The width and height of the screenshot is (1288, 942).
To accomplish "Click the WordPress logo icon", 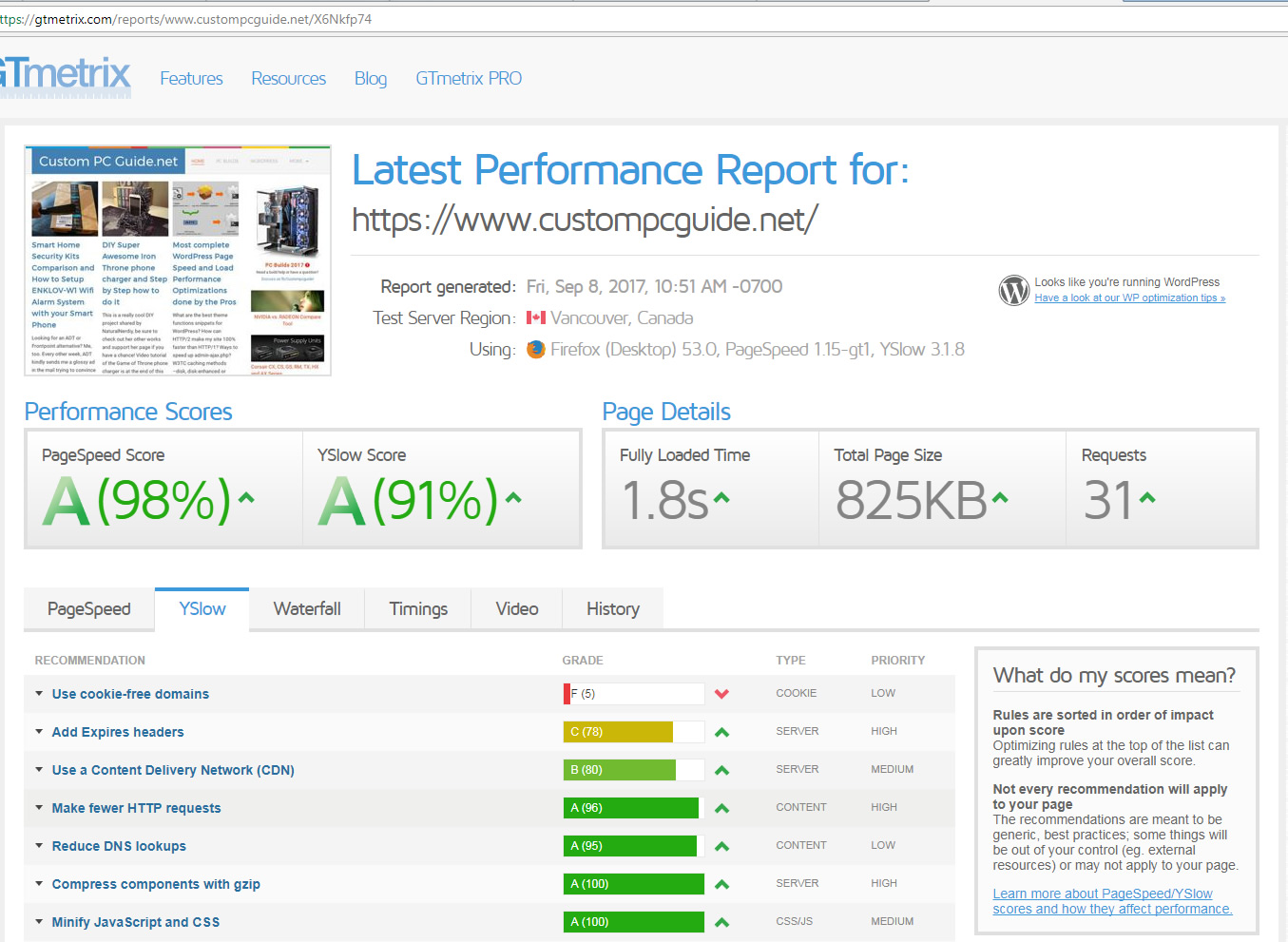I will (1014, 290).
